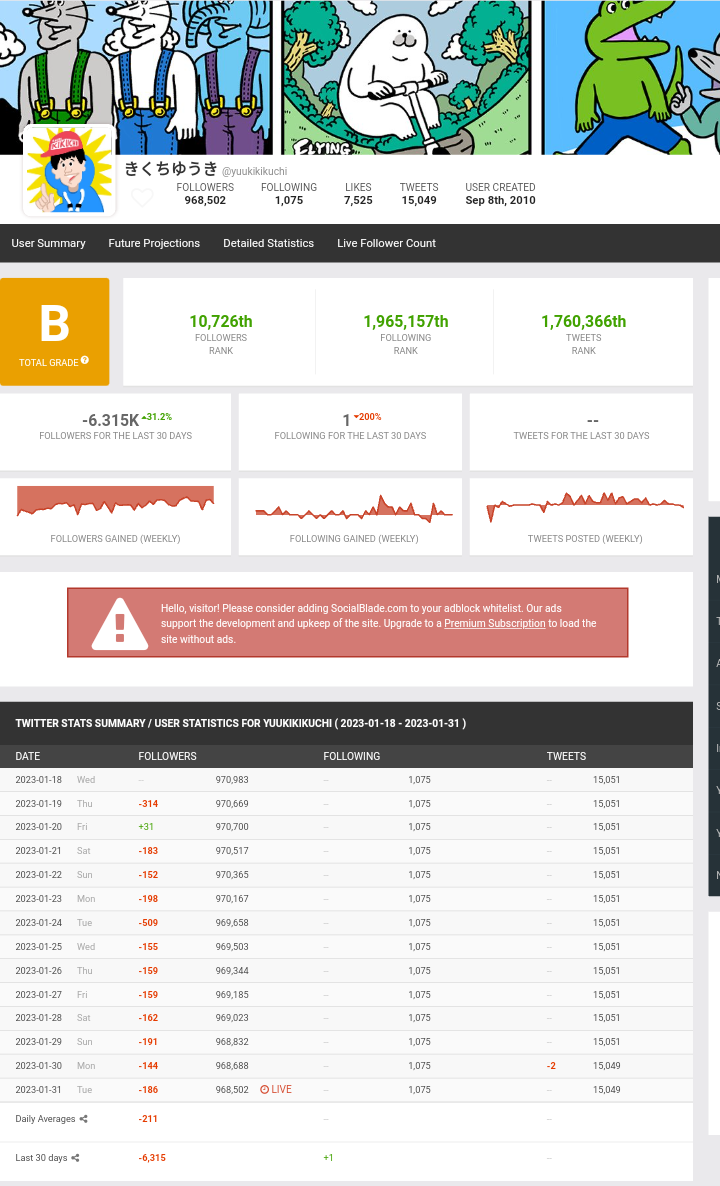Click the Following Gained weekly chart
720x1186 pixels.
click(354, 508)
